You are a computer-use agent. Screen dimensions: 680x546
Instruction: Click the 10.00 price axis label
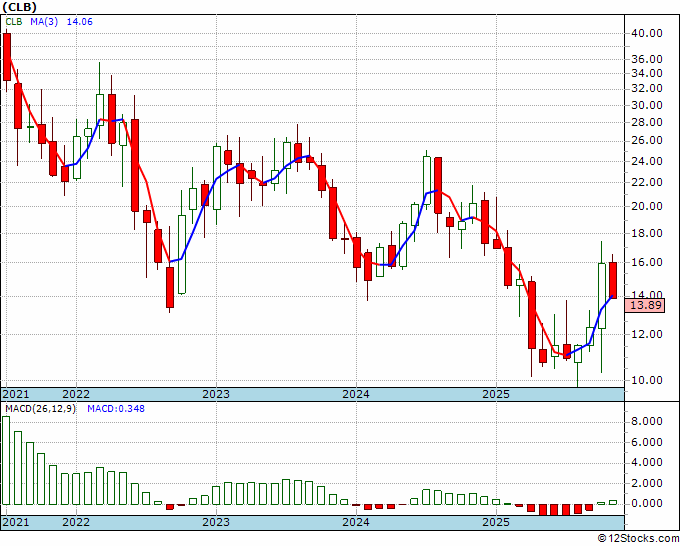click(x=646, y=380)
